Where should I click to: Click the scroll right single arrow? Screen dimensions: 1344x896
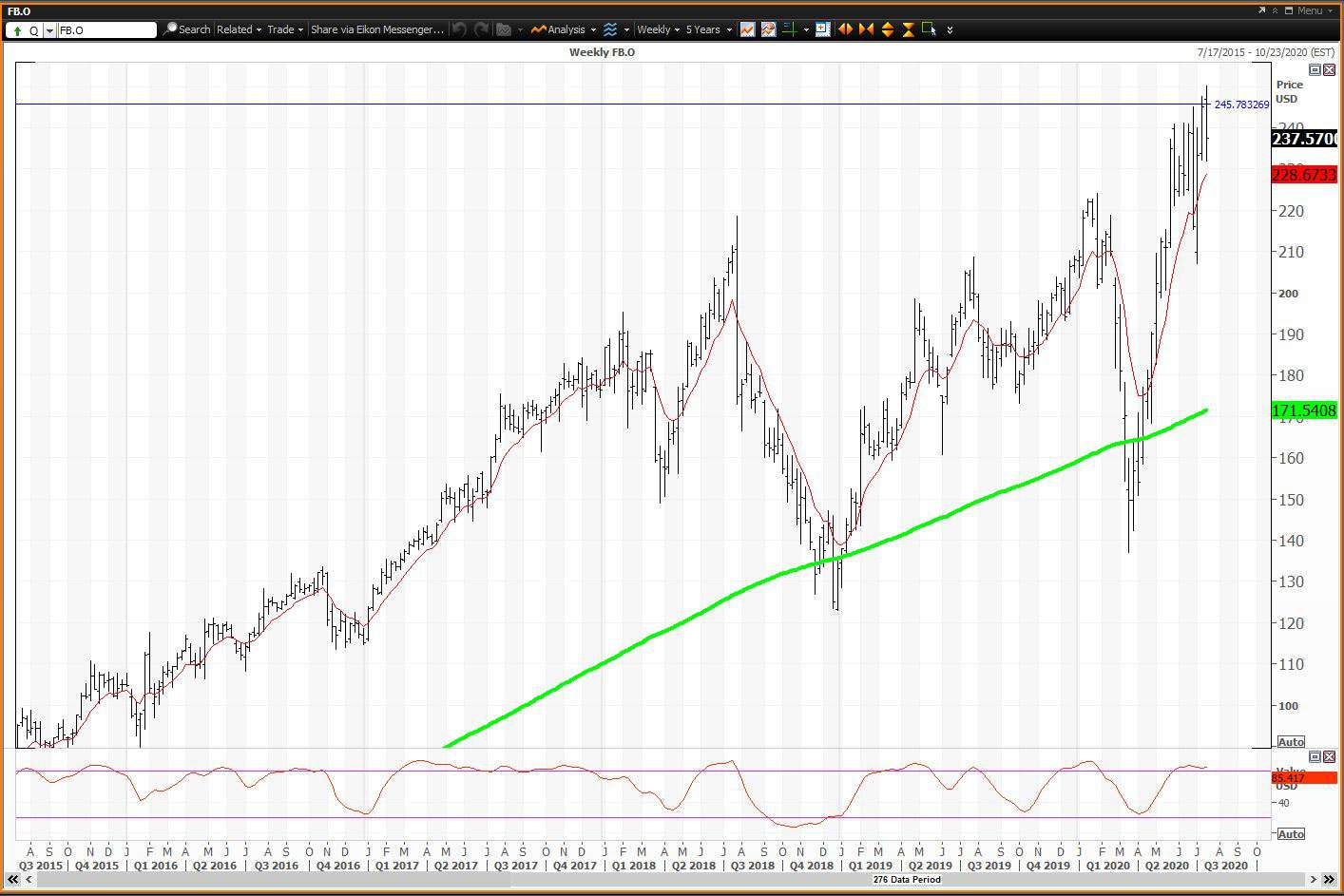coord(1314,880)
